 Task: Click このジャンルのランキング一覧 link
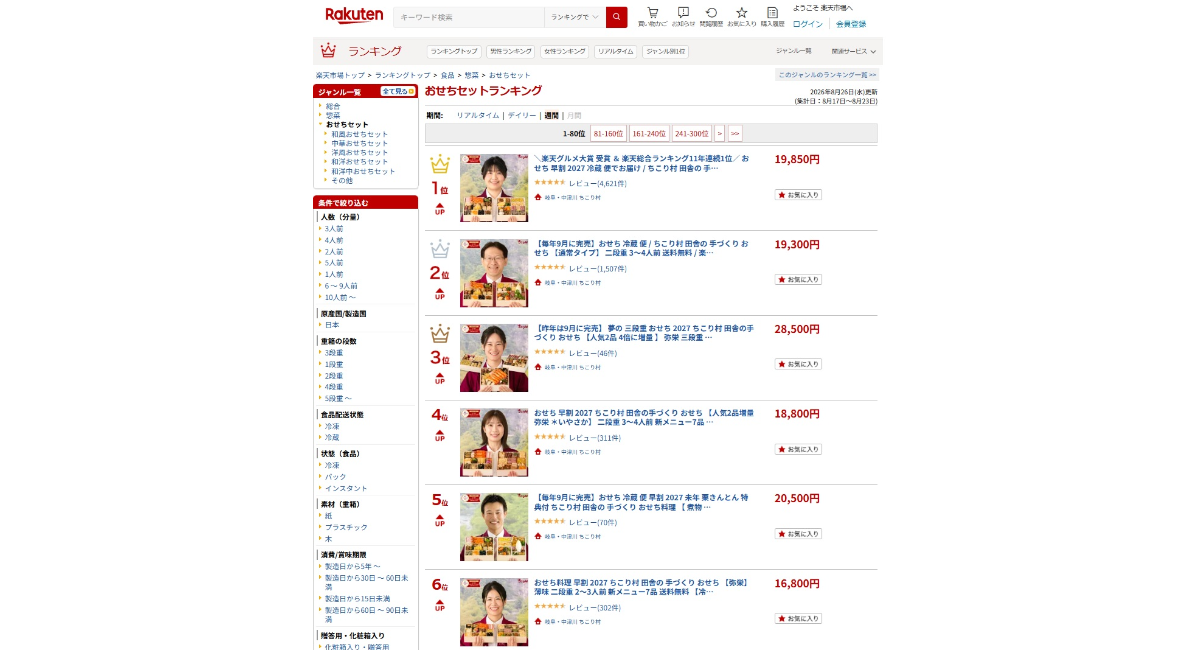pos(827,75)
